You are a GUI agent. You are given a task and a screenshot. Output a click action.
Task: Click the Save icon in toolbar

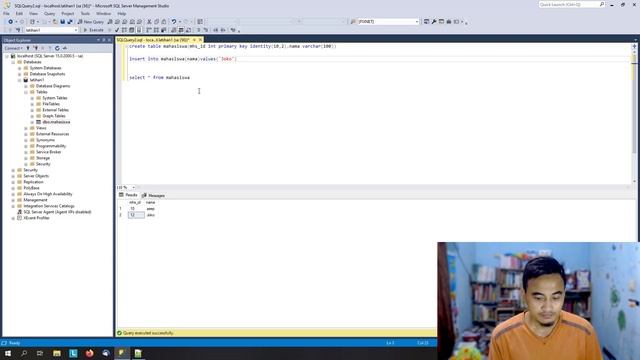pos(62,22)
